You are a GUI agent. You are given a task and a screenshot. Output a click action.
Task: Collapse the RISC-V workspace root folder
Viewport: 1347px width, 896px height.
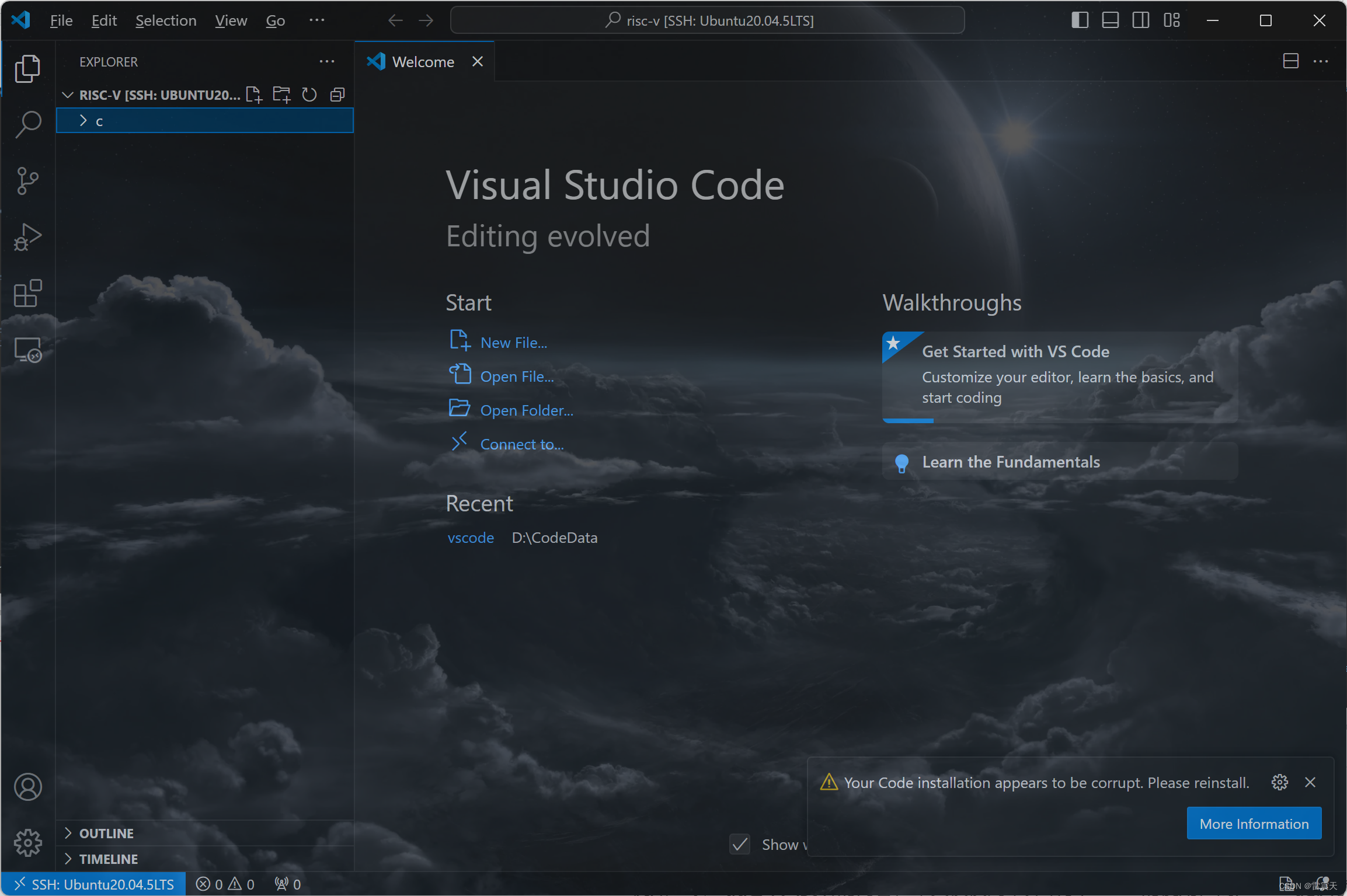coord(68,95)
